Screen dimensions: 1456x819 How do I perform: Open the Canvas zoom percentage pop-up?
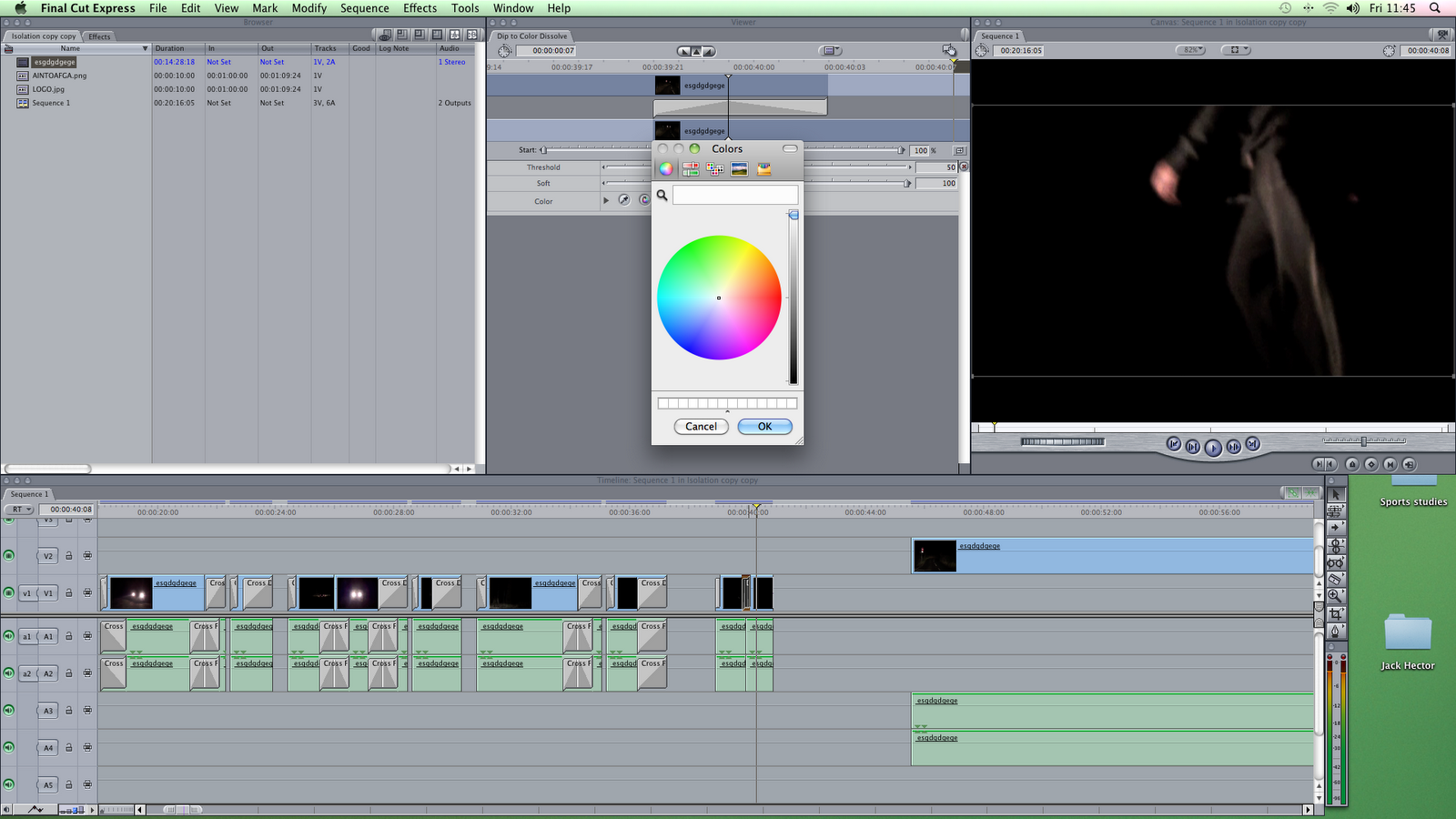(1189, 50)
